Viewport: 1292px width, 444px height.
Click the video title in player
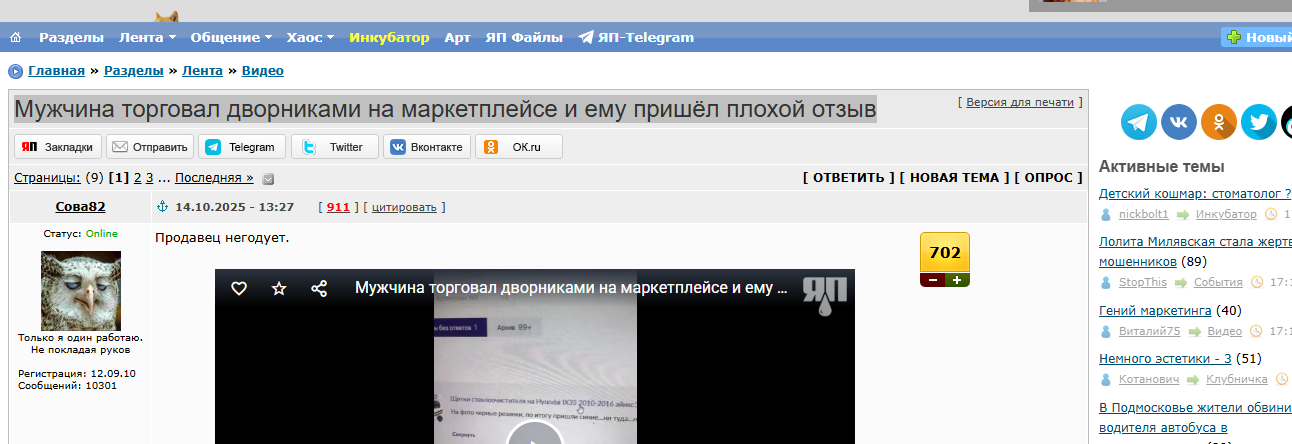(x=571, y=288)
